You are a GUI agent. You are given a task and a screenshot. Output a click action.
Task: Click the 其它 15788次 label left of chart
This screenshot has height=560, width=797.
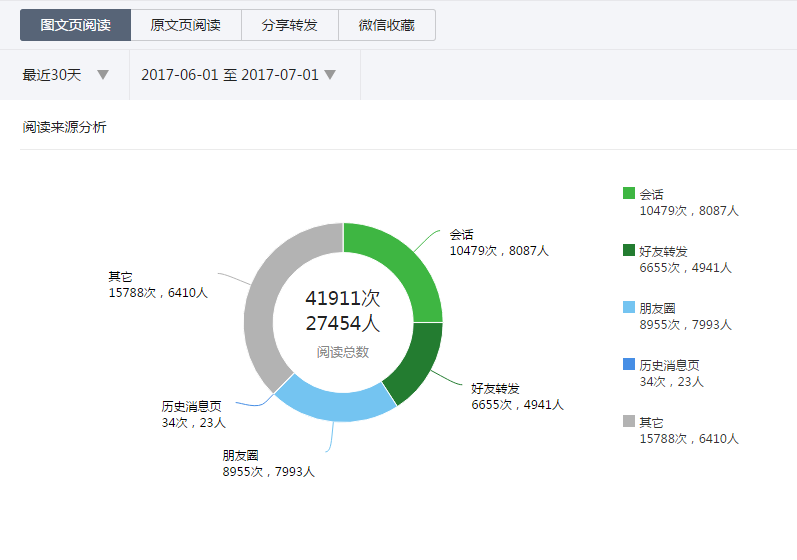tap(158, 285)
